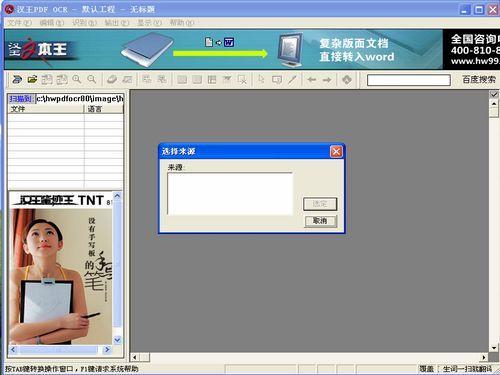Viewport: 500px width, 375px height.
Task: Click the main view scroll down arrow
Action: [x=494, y=348]
